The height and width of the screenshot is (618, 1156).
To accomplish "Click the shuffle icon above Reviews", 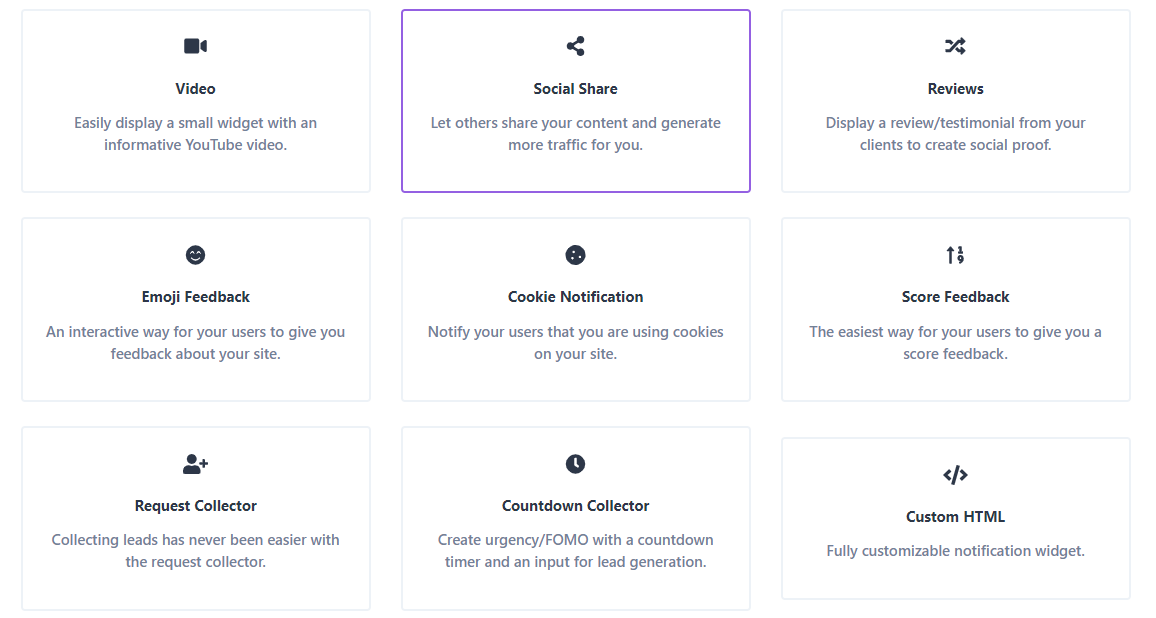I will tap(955, 46).
